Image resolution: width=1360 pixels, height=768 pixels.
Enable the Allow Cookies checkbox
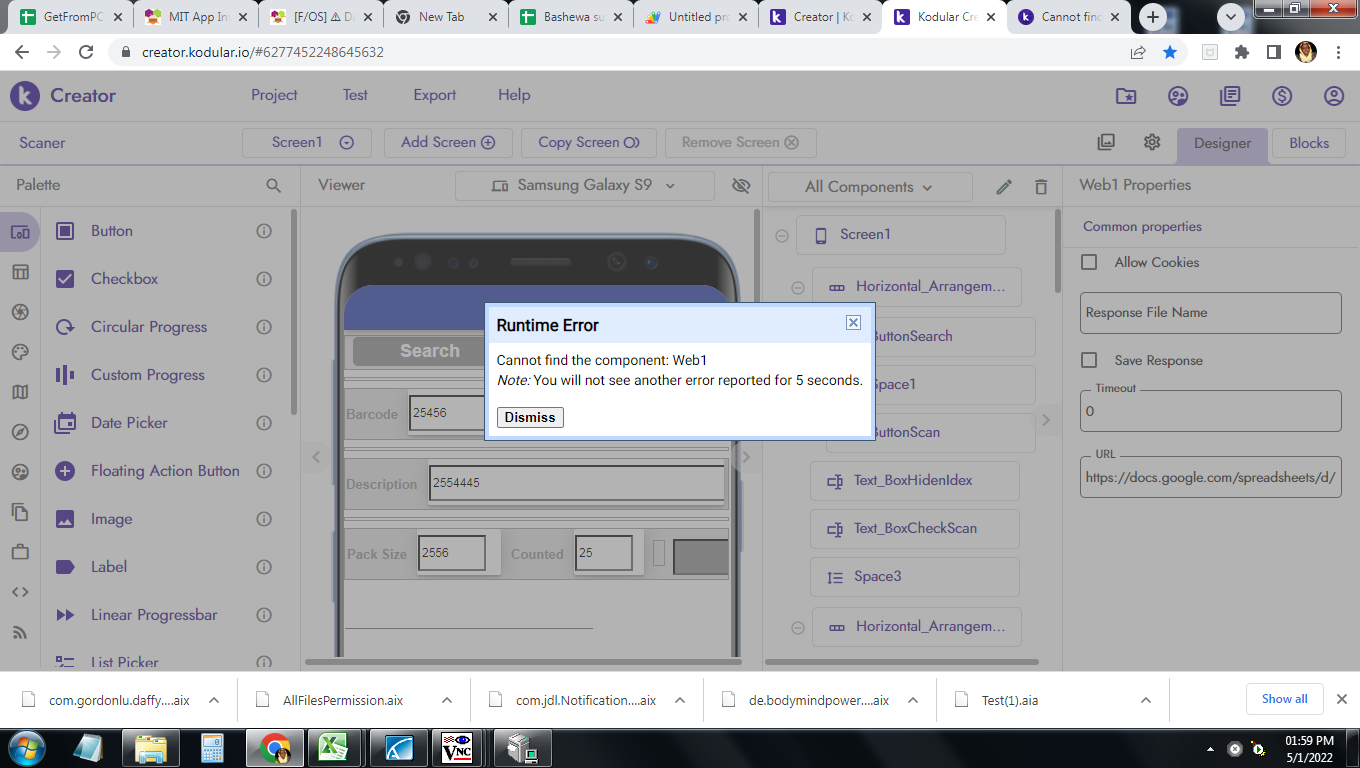1090,262
